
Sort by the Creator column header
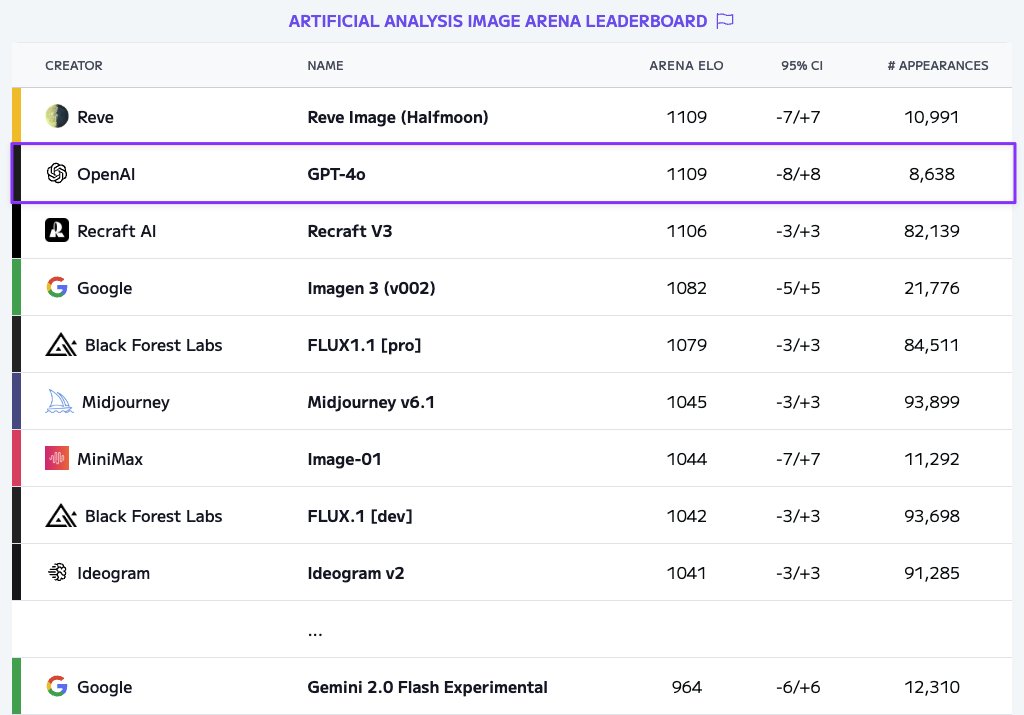click(74, 65)
